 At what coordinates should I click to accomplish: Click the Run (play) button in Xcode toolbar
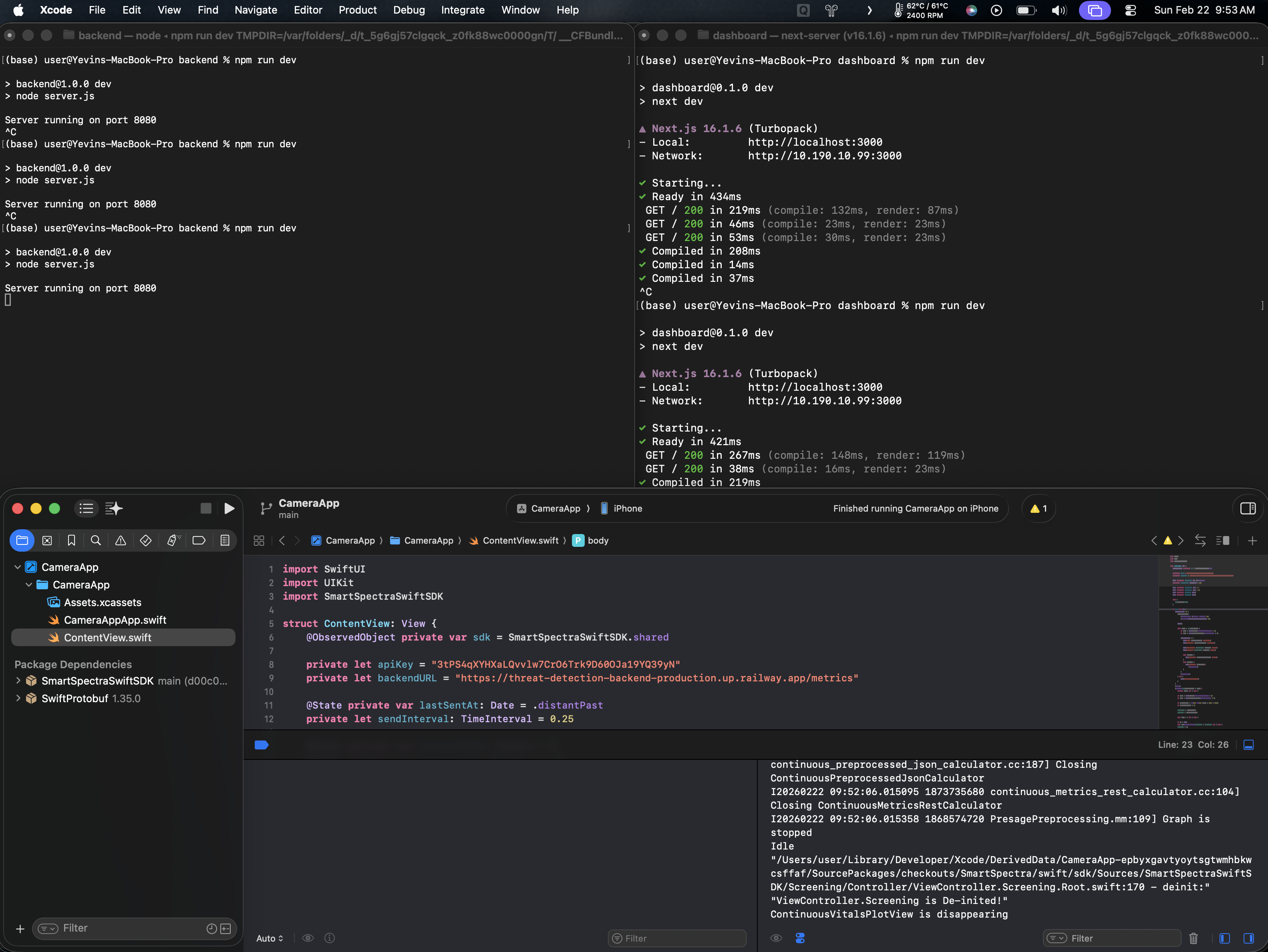click(229, 508)
